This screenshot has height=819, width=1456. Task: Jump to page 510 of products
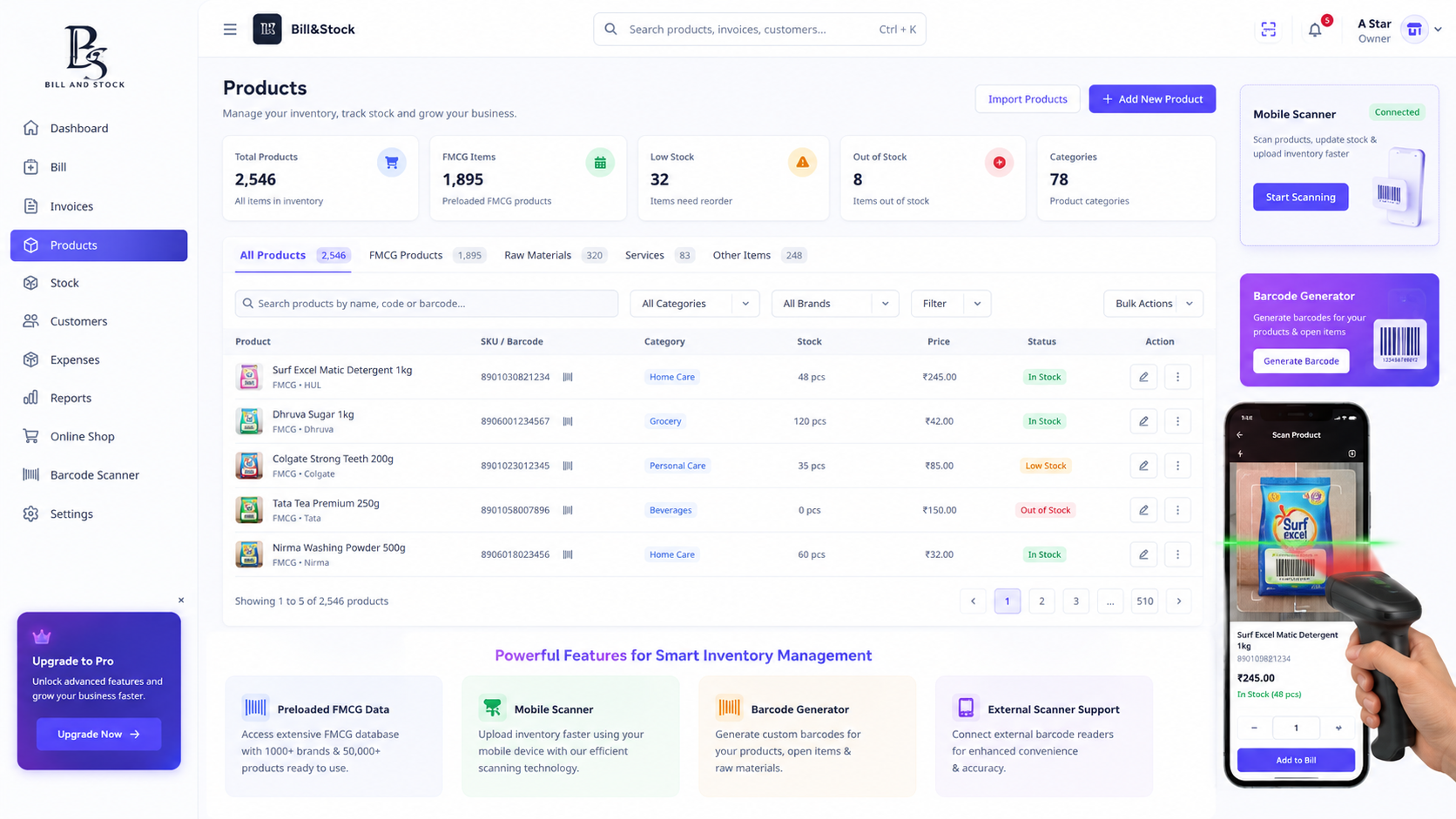pos(1145,601)
